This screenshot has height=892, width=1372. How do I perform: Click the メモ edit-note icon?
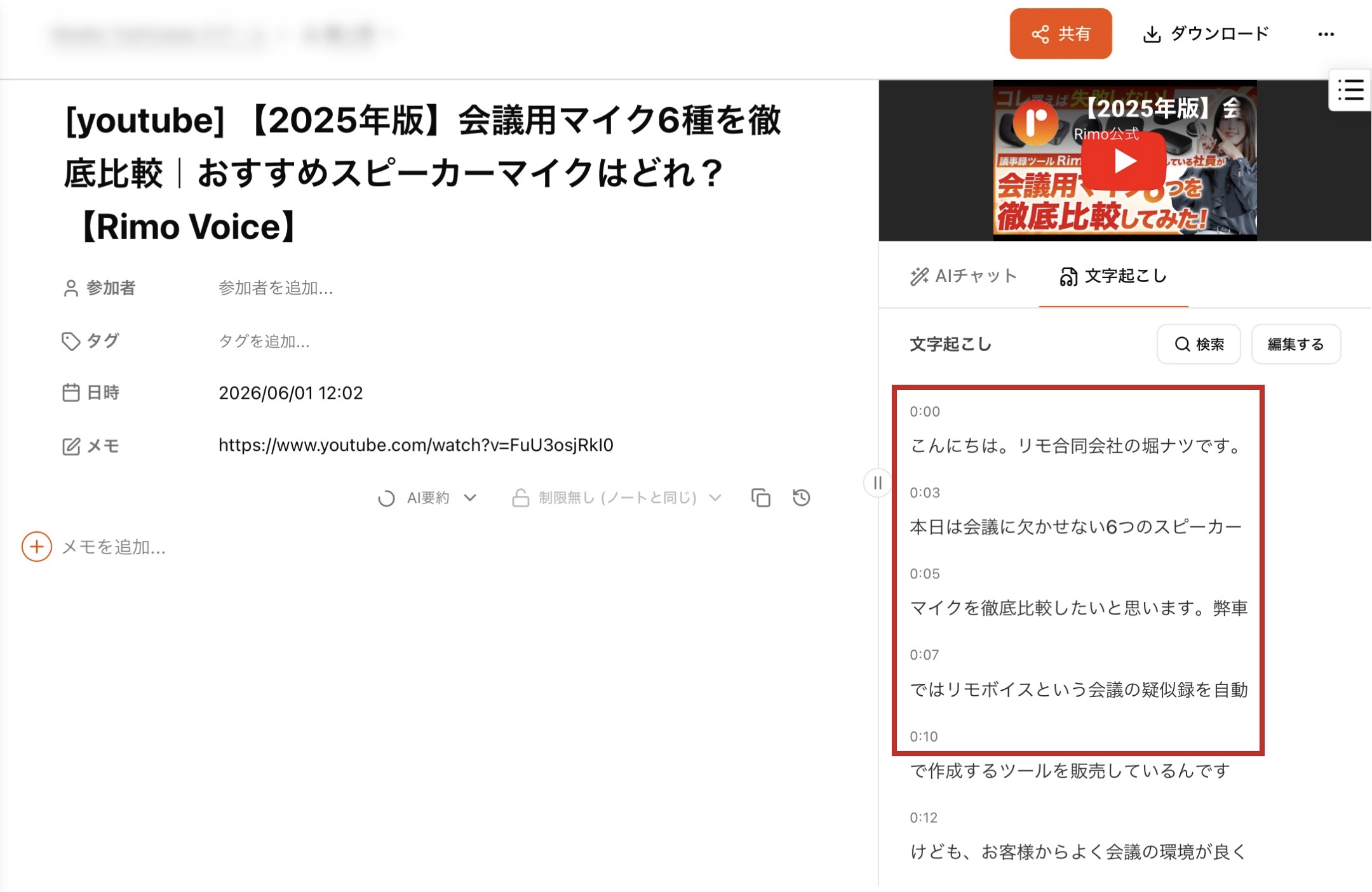[71, 446]
